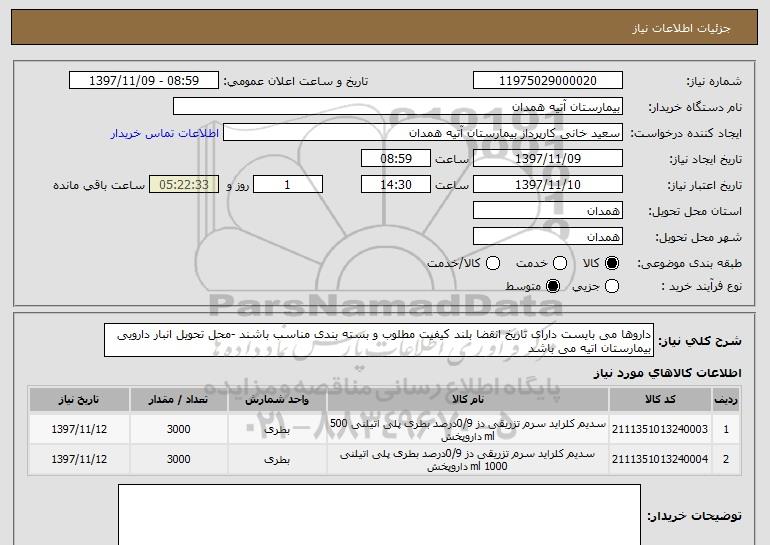770x545 pixels.
Task: Click the delivery city field همدان
Action: (x=548, y=237)
